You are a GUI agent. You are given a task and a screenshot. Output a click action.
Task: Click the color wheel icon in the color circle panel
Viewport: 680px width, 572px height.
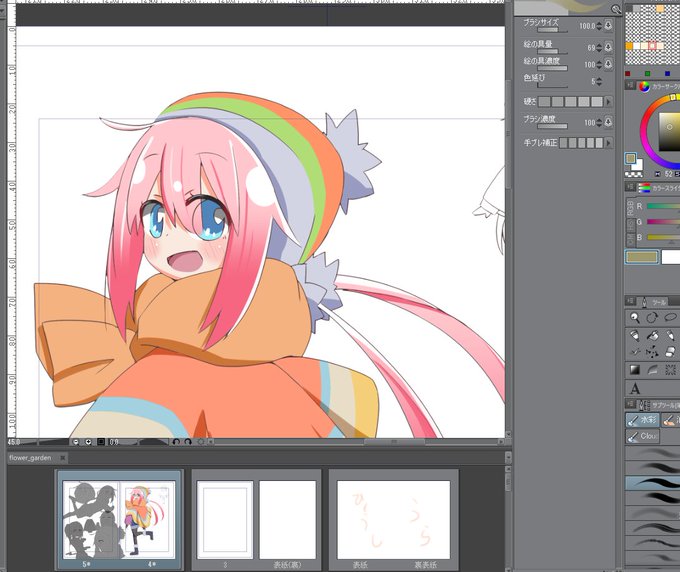tap(644, 87)
